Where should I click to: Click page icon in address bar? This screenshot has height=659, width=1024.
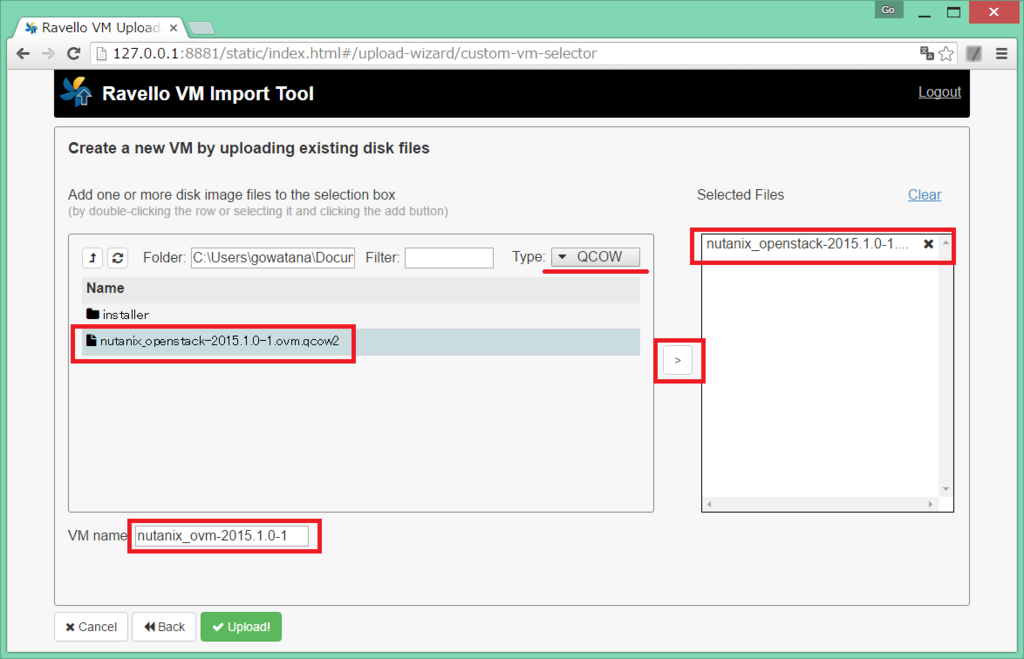(101, 54)
